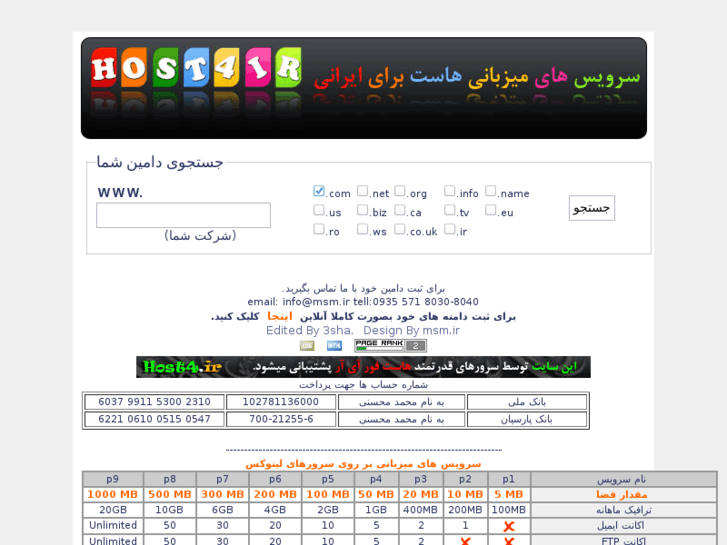Check the .com domain checkbox
The image size is (727, 545).
pyautogui.click(x=319, y=191)
